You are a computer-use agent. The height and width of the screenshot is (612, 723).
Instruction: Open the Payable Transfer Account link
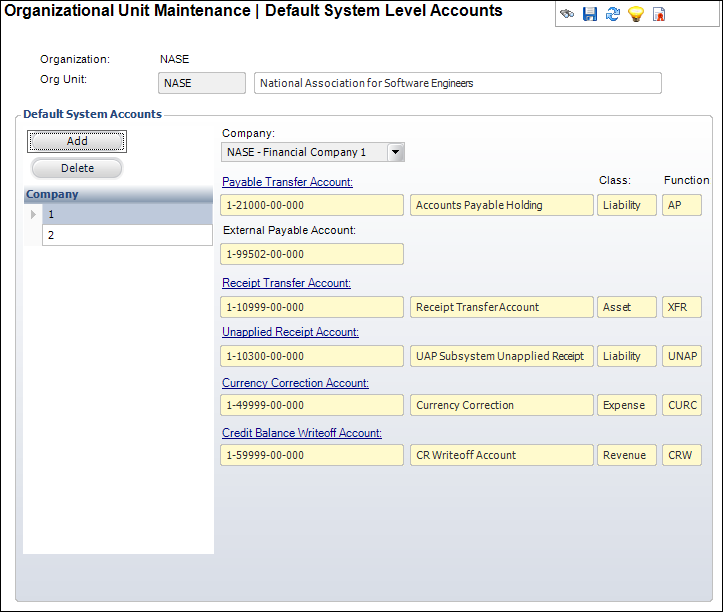pos(287,182)
